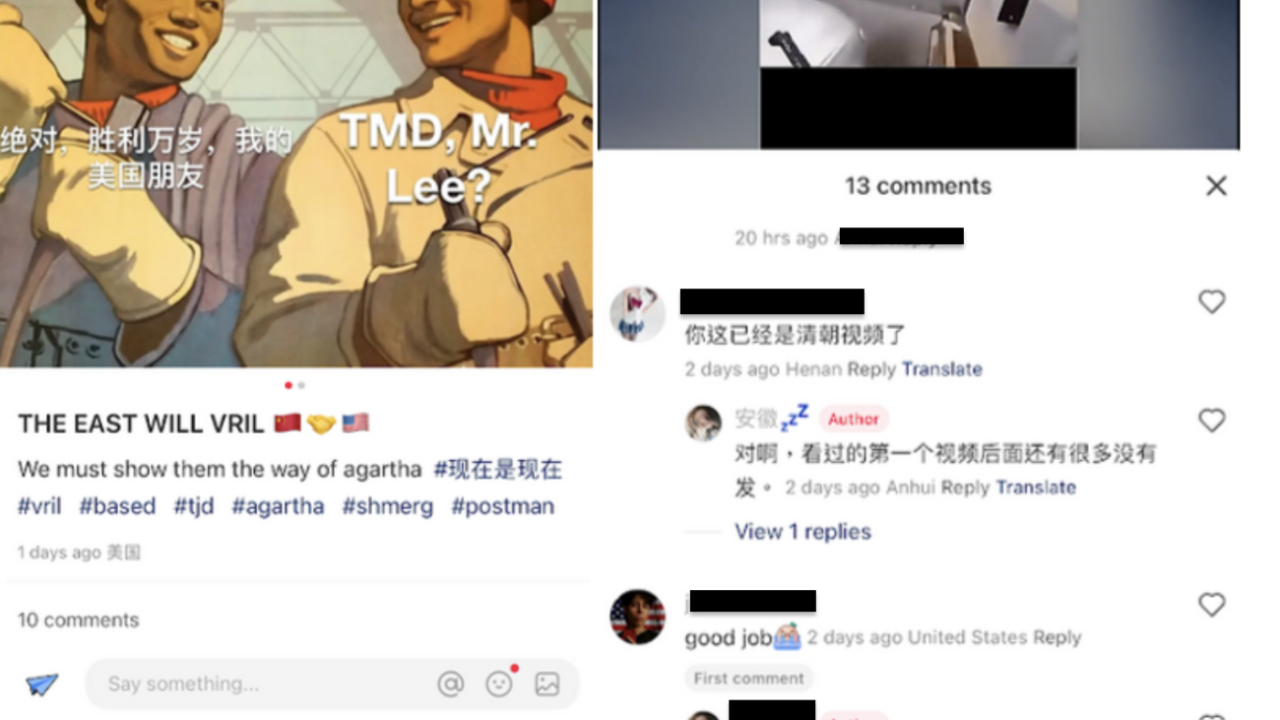Close the 13 comments panel

pyautogui.click(x=1216, y=186)
